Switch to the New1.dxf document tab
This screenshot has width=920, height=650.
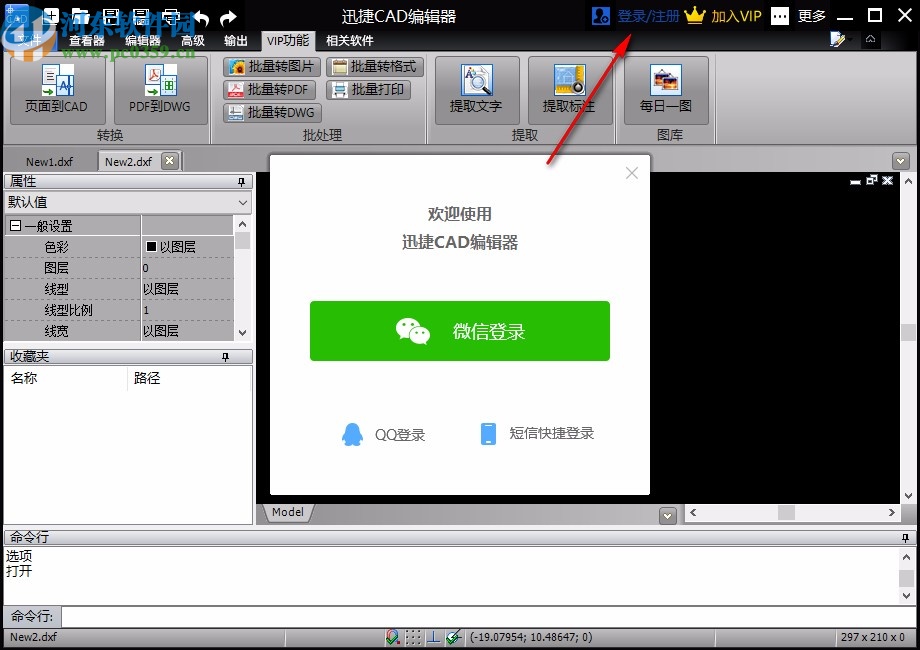48,160
